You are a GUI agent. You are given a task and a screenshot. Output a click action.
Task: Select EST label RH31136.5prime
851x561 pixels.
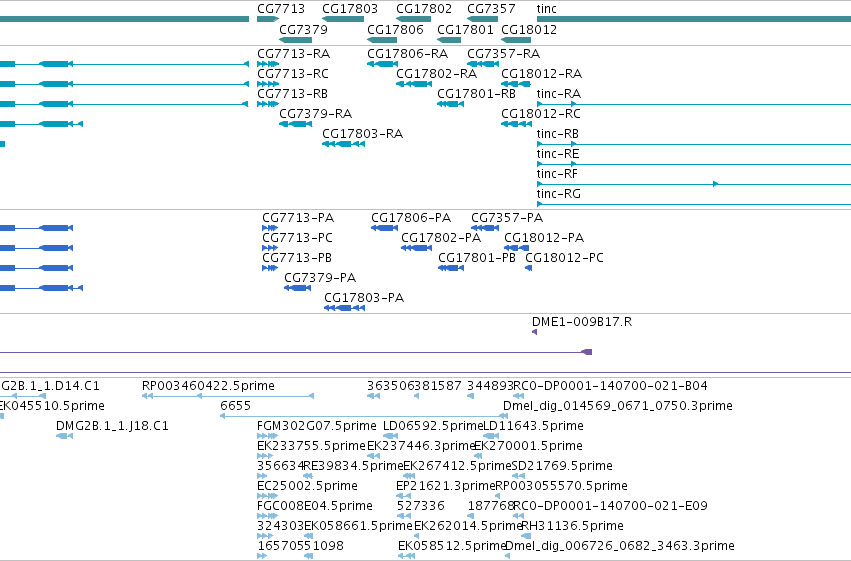(572, 526)
